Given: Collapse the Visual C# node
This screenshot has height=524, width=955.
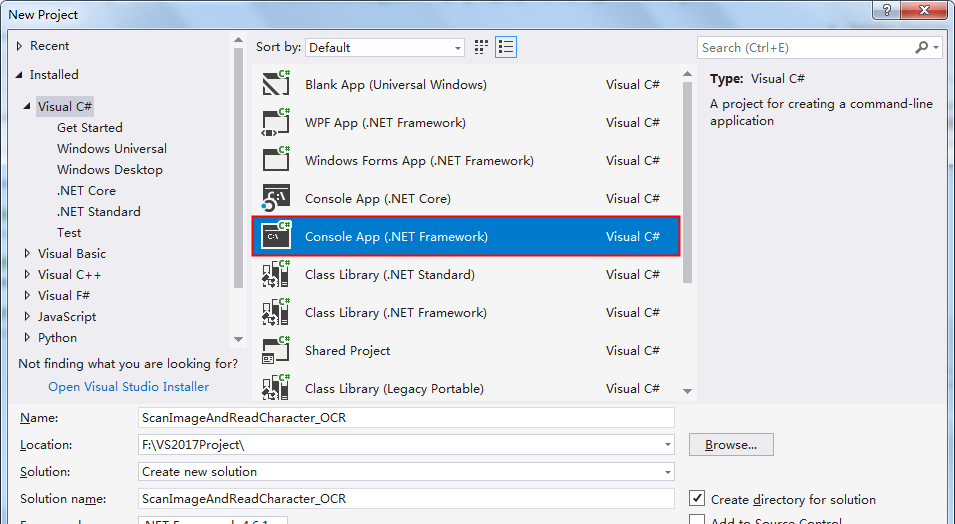Looking at the screenshot, I should point(27,106).
